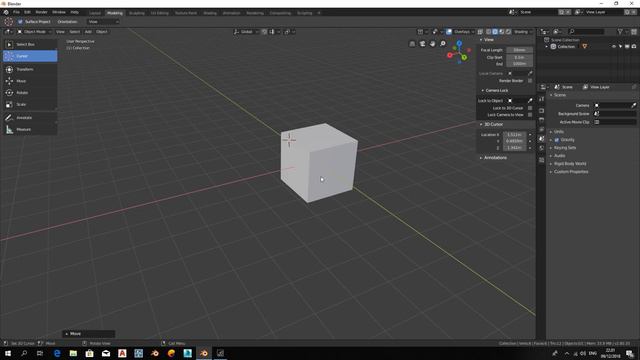Screen dimensions: 640x360
Task: Toggle the snapping magnet button
Action: coord(264,31)
